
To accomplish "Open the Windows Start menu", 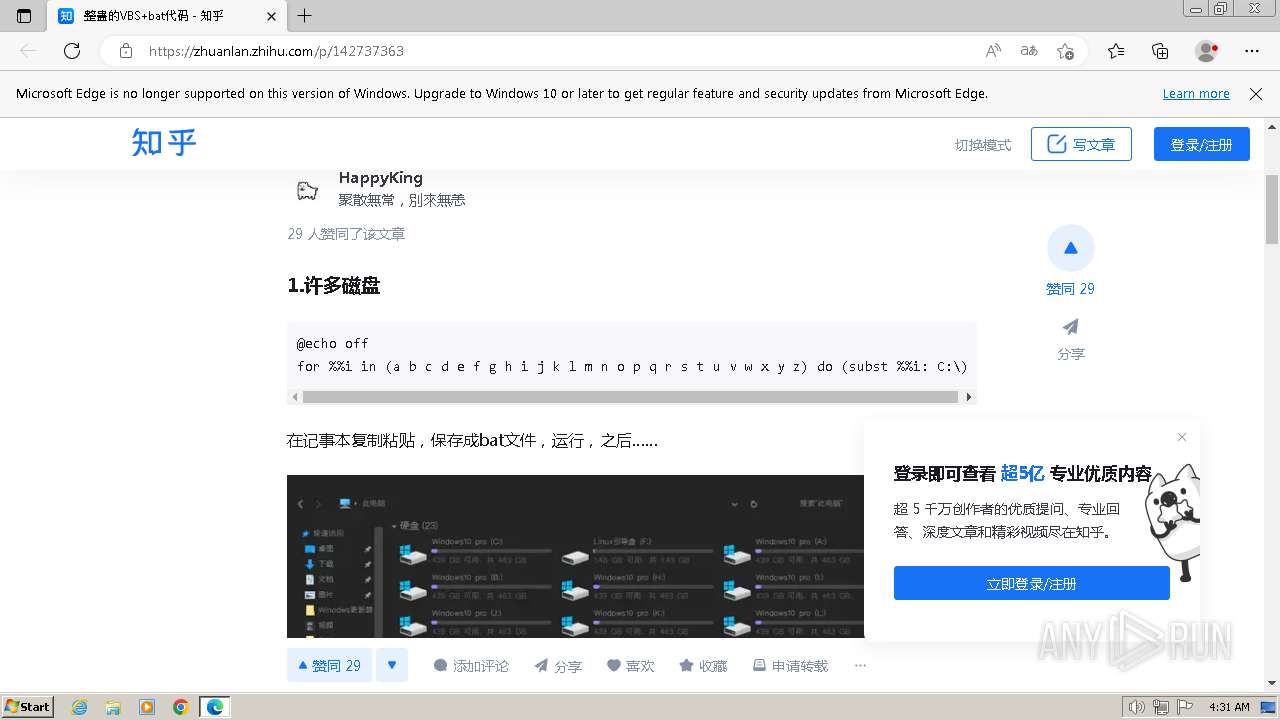I will pos(28,706).
